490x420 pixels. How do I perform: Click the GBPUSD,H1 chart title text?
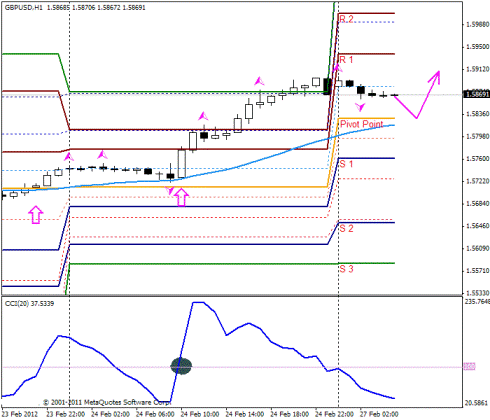point(24,7)
